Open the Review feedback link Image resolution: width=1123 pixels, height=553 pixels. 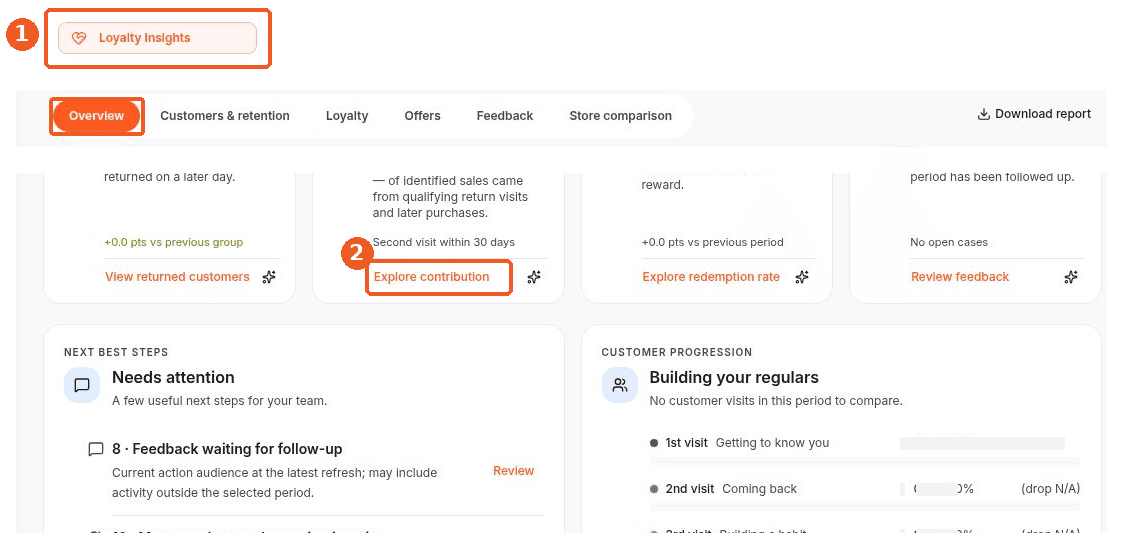pyautogui.click(x=960, y=276)
